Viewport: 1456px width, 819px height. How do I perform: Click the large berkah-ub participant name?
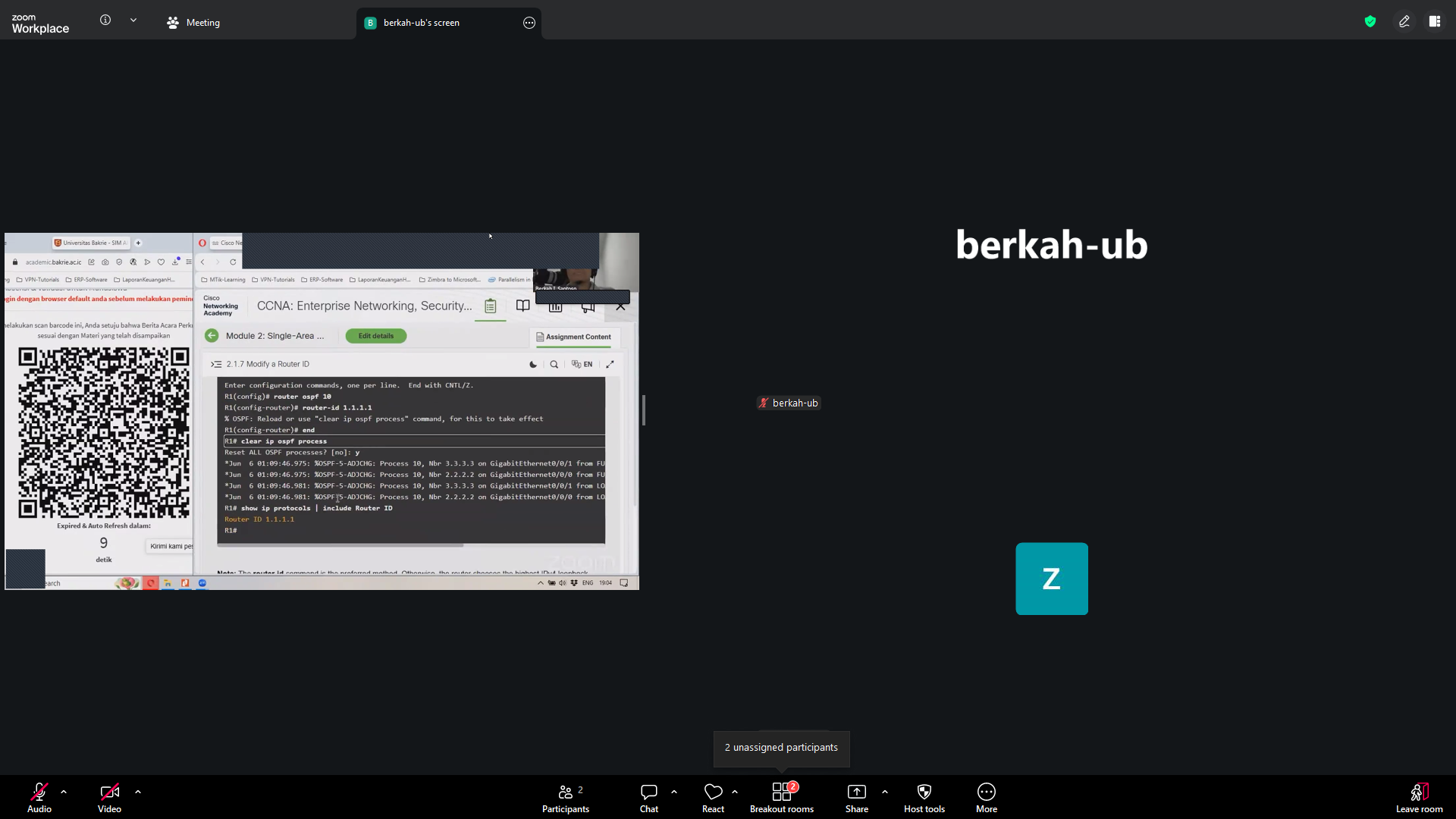coord(1052,245)
